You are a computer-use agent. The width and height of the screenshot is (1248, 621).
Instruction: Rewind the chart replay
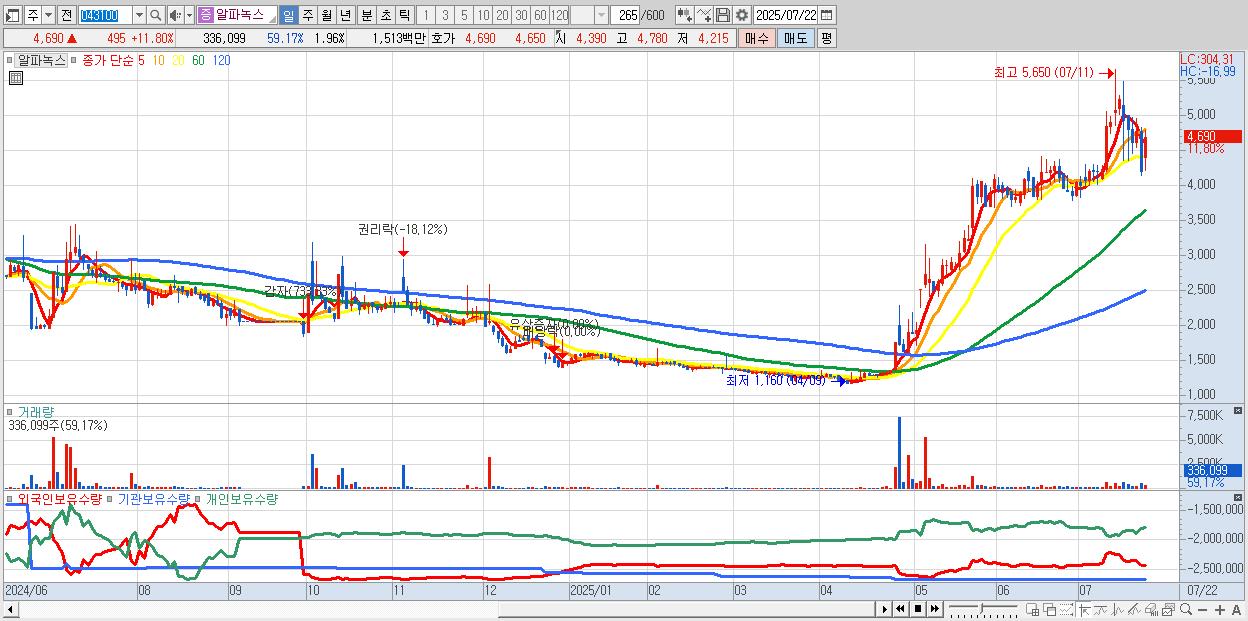click(x=900, y=609)
